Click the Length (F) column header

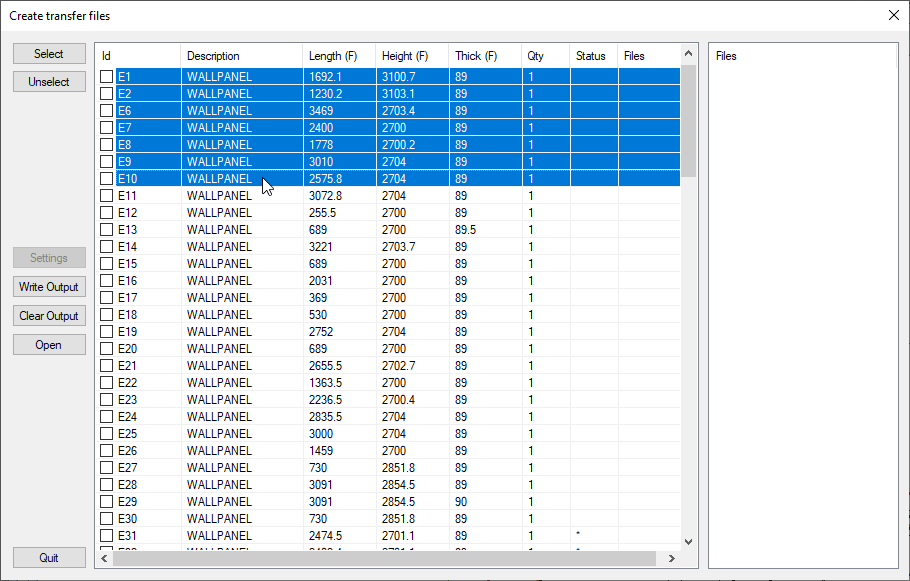pos(338,56)
